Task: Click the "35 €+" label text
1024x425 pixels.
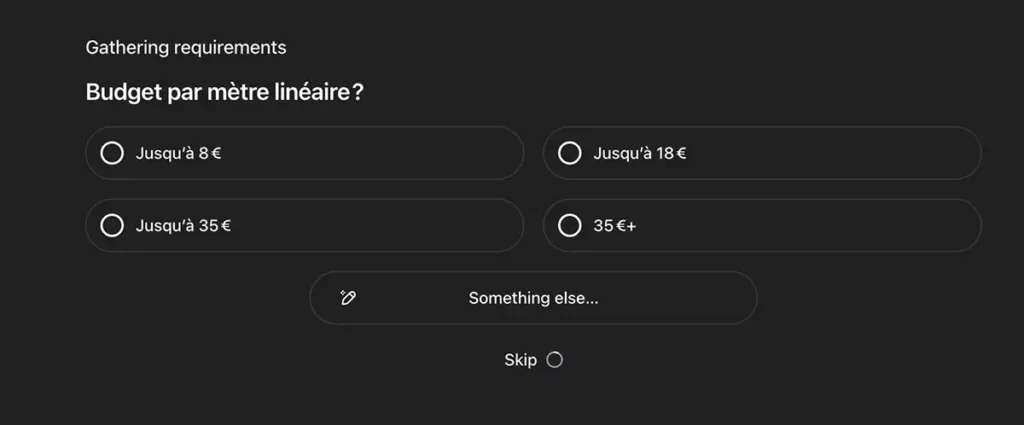Action: (614, 225)
